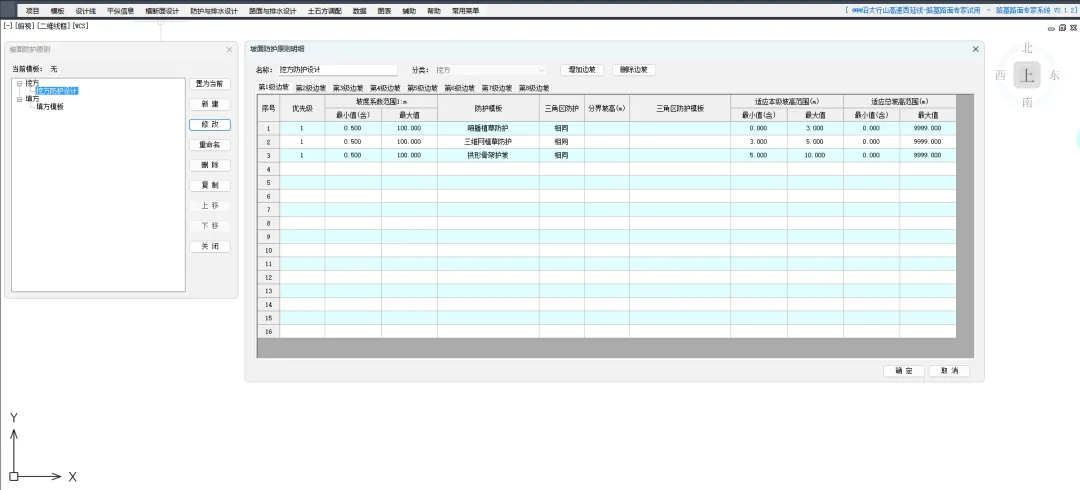Click the 删除 button in left panel
Image resolution: width=1080 pixels, height=490 pixels.
tap(210, 165)
